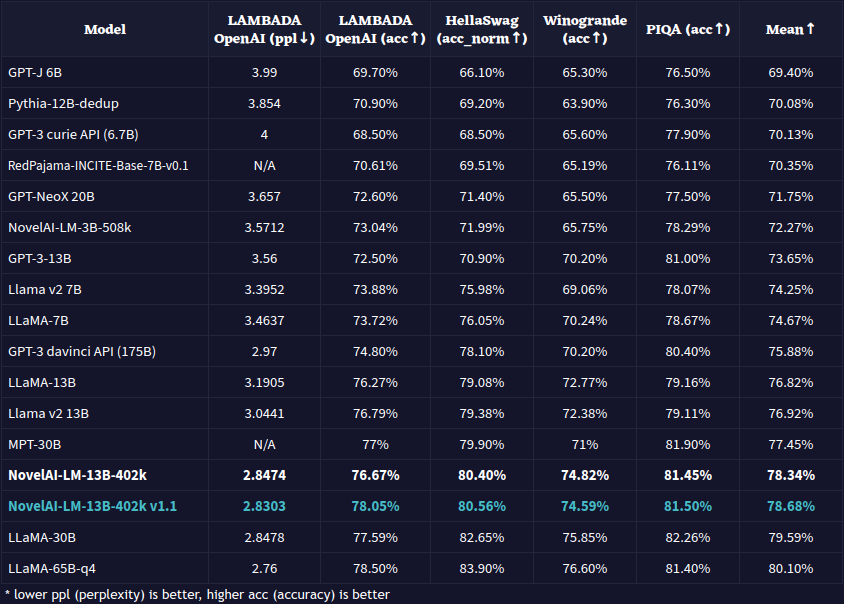This screenshot has height=604, width=844.
Task: Click the LAMBADA OpenAI (acc) column header
Action: pyautogui.click(x=375, y=29)
